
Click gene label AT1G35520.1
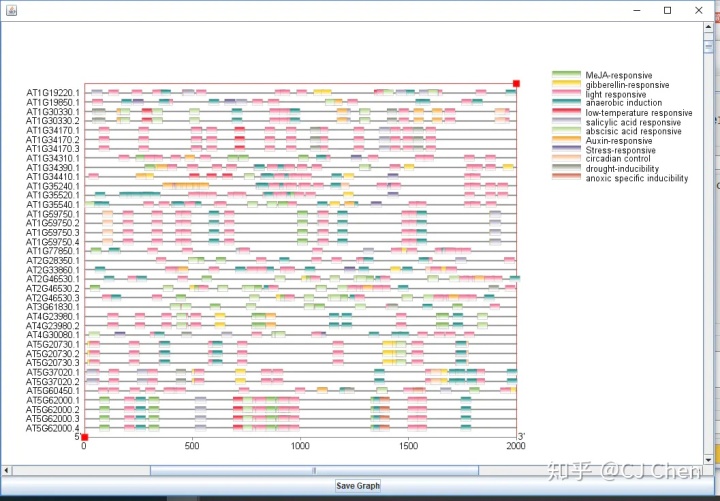53,195
